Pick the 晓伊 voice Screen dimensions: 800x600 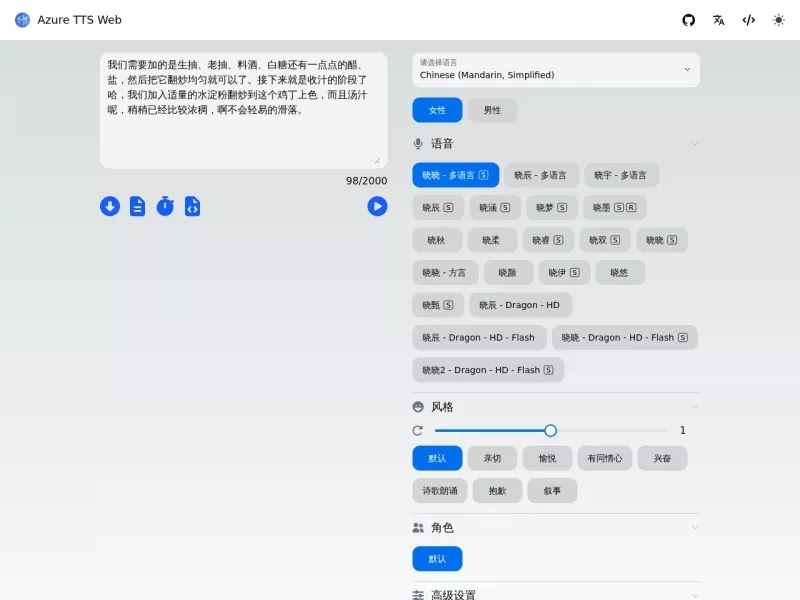click(564, 272)
